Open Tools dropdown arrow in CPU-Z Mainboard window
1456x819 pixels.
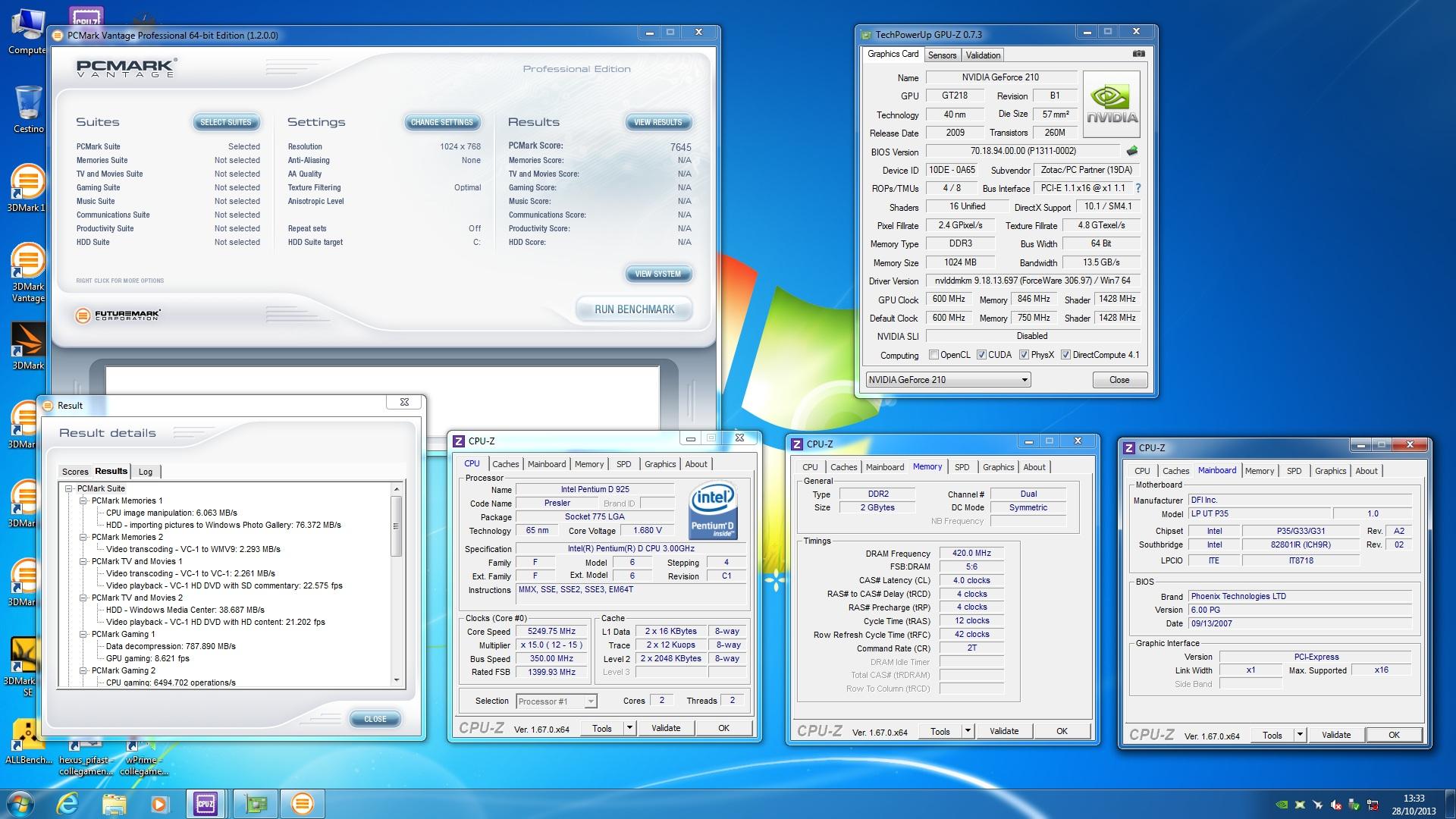(1300, 735)
